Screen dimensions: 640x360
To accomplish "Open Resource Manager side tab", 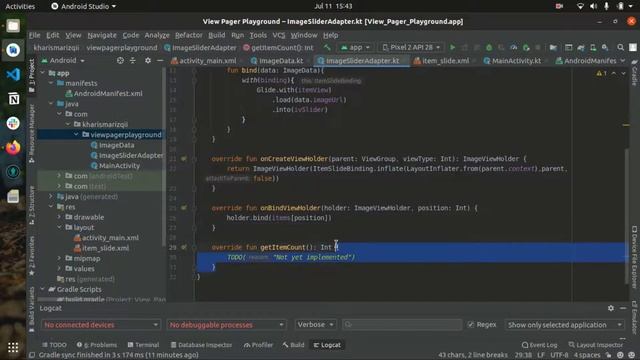I will (32, 133).
